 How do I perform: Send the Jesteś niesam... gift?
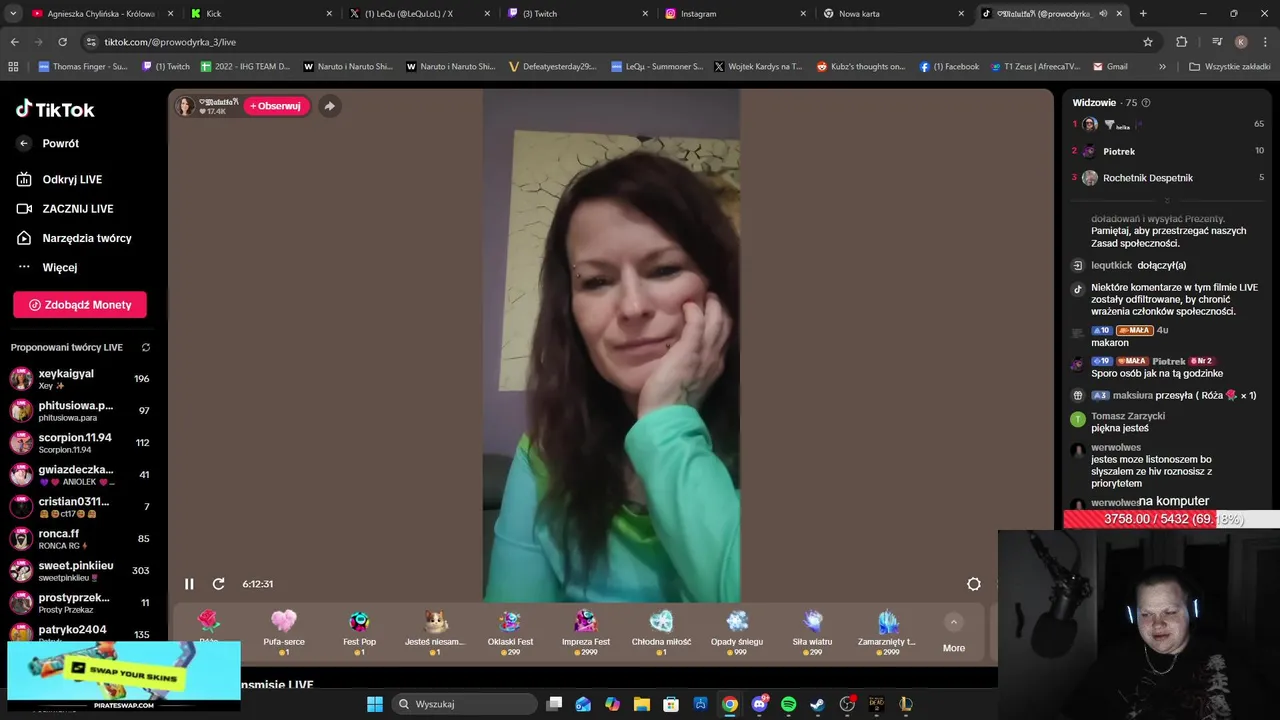pyautogui.click(x=435, y=632)
